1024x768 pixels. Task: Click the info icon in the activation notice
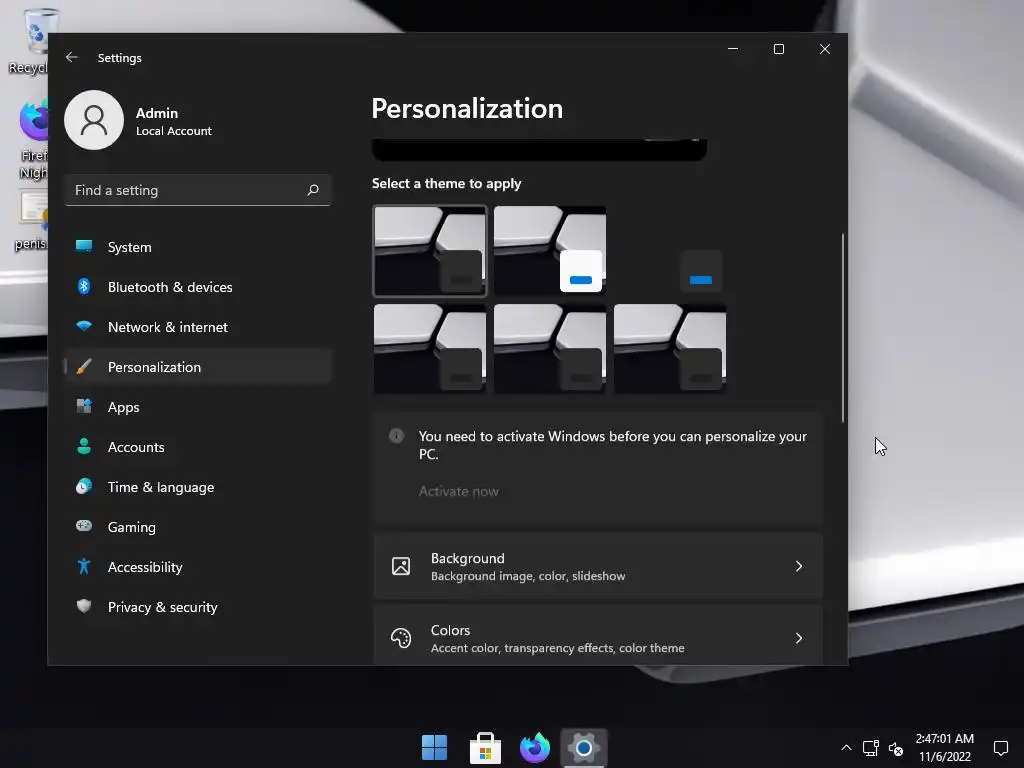click(x=396, y=436)
